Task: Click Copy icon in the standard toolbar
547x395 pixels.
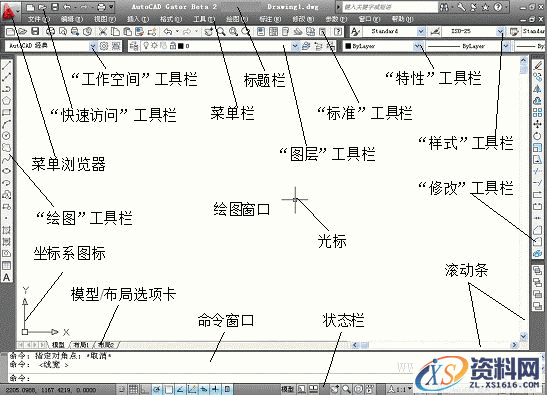Action: pos(115,32)
